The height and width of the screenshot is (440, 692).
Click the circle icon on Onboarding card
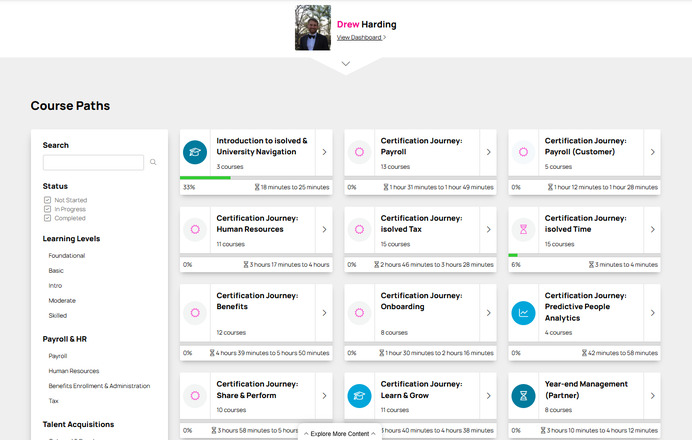(x=359, y=313)
